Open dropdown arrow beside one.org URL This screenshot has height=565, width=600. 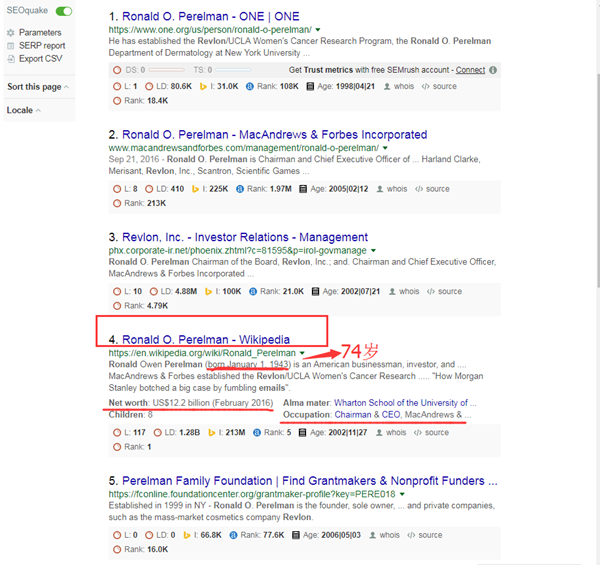pos(318,30)
